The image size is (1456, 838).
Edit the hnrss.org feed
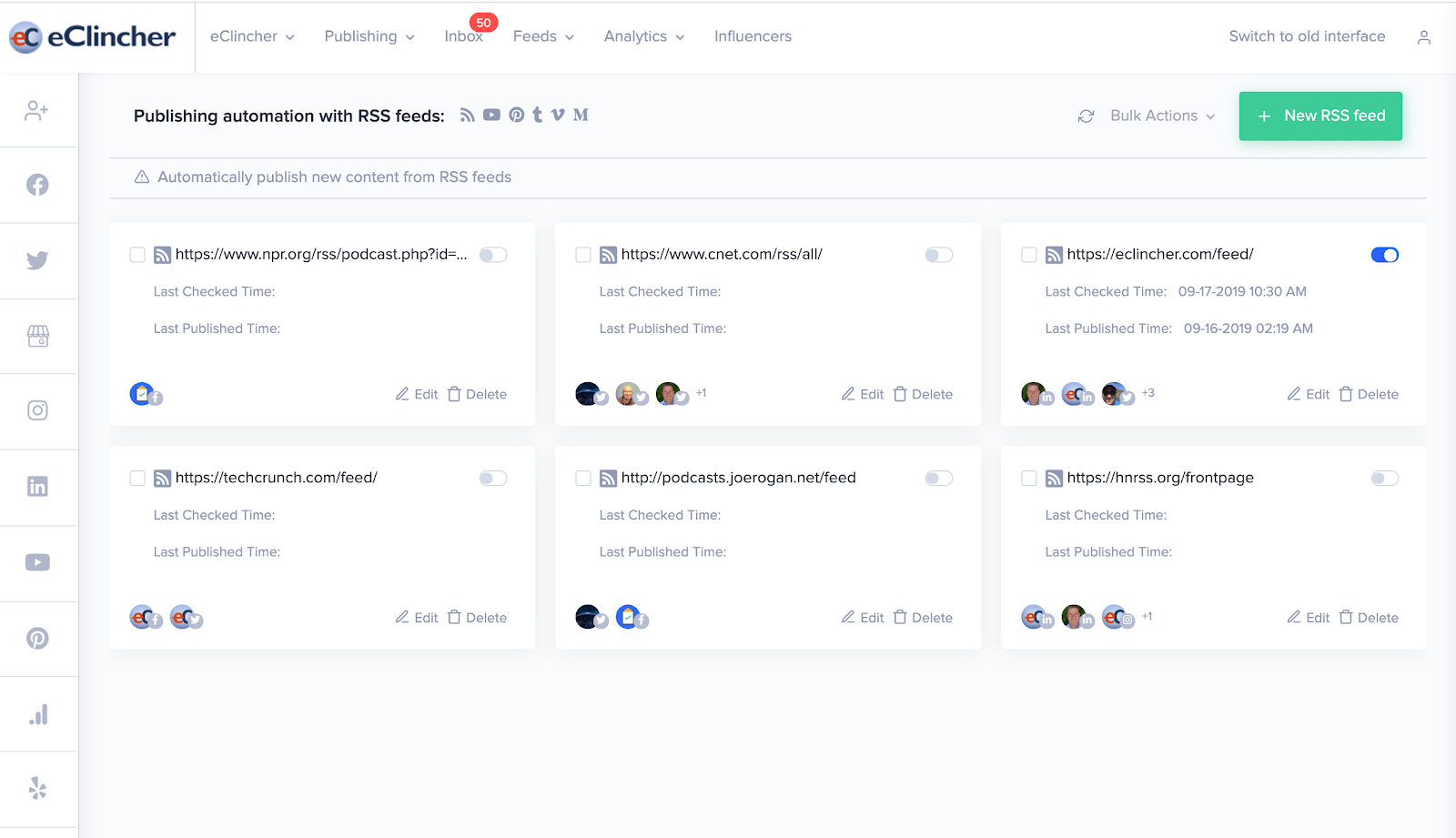[x=1309, y=617]
